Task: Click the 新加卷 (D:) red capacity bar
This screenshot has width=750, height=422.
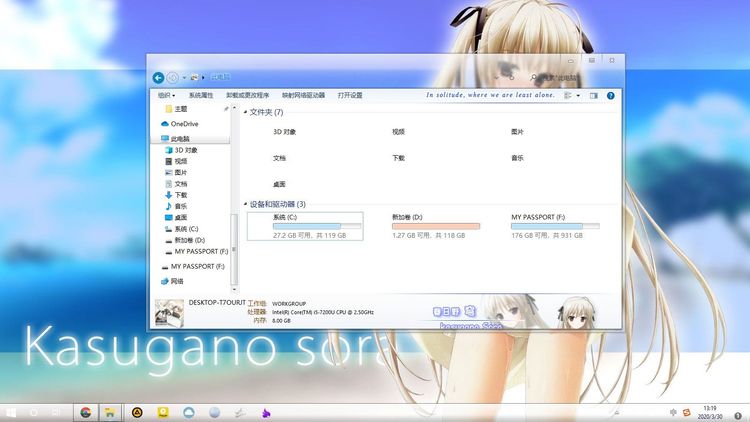Action: 436,226
